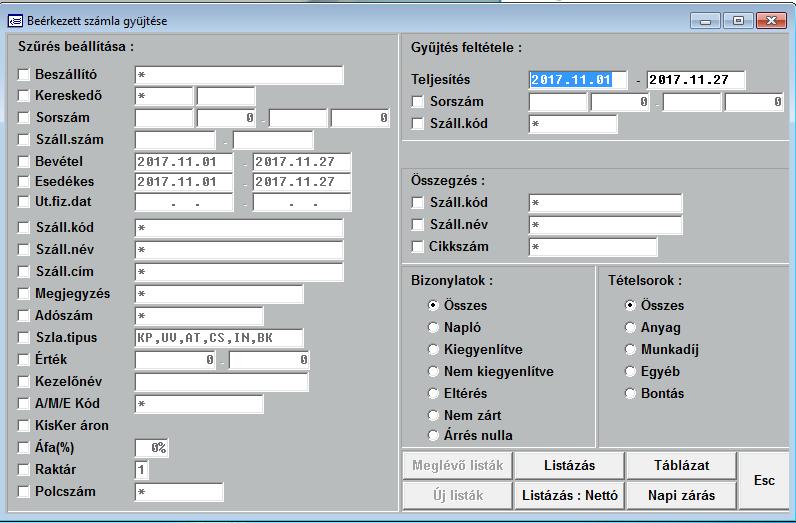The width and height of the screenshot is (796, 523).
Task: Click the Cikkszám summary input field
Action: [593, 247]
